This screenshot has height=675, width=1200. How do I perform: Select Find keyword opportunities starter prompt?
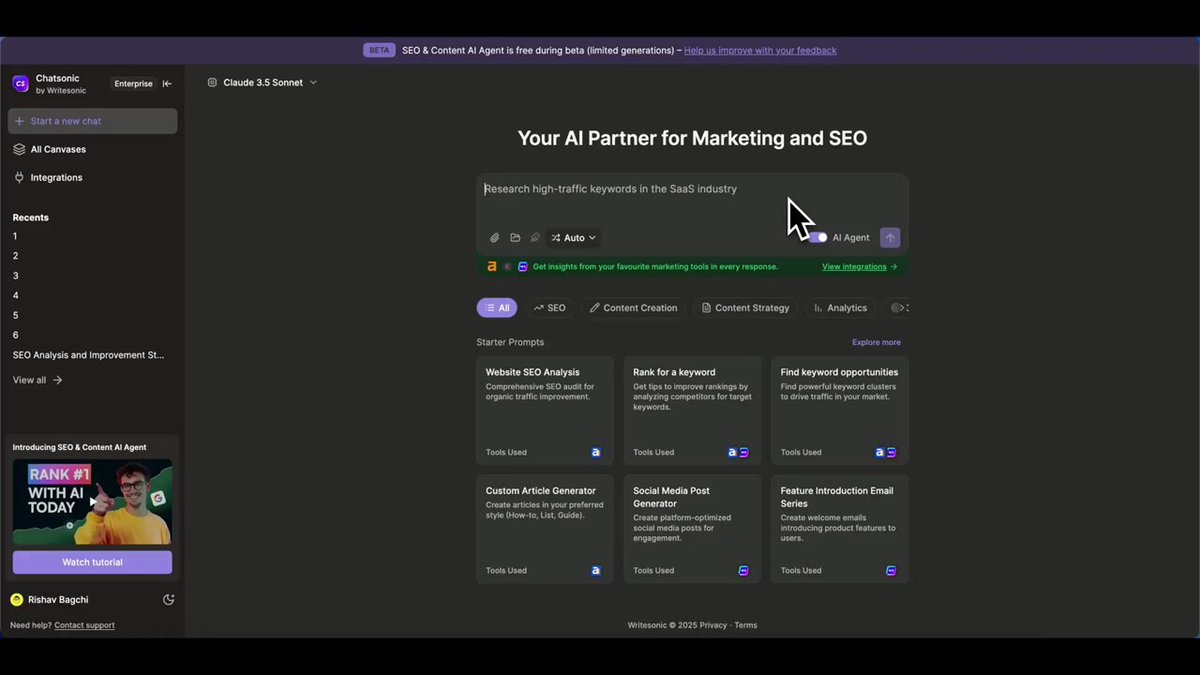840,410
